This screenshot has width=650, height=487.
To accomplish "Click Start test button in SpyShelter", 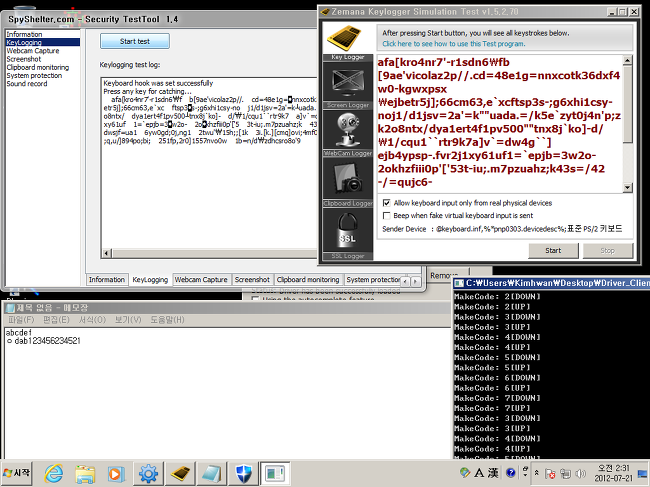I will pos(135,41).
